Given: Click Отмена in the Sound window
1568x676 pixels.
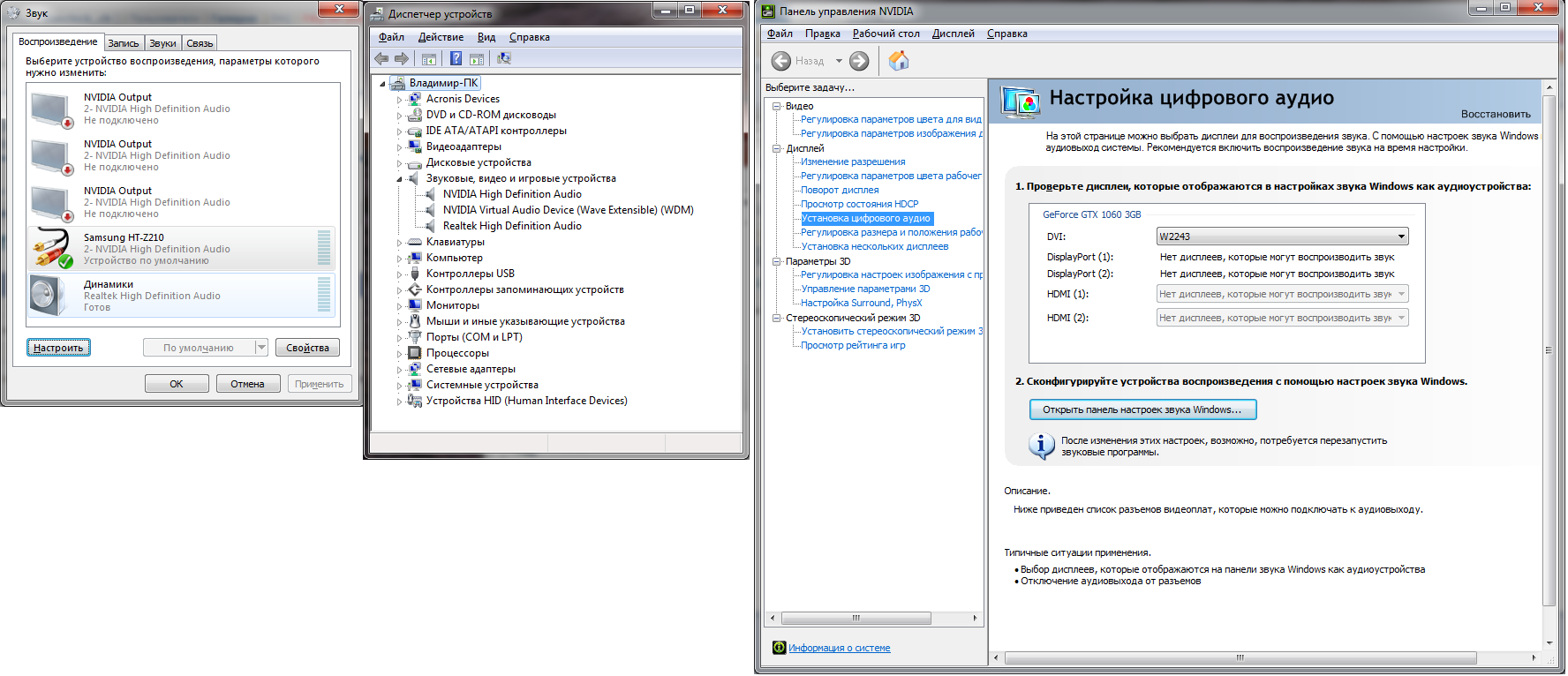Looking at the screenshot, I should click(x=247, y=384).
